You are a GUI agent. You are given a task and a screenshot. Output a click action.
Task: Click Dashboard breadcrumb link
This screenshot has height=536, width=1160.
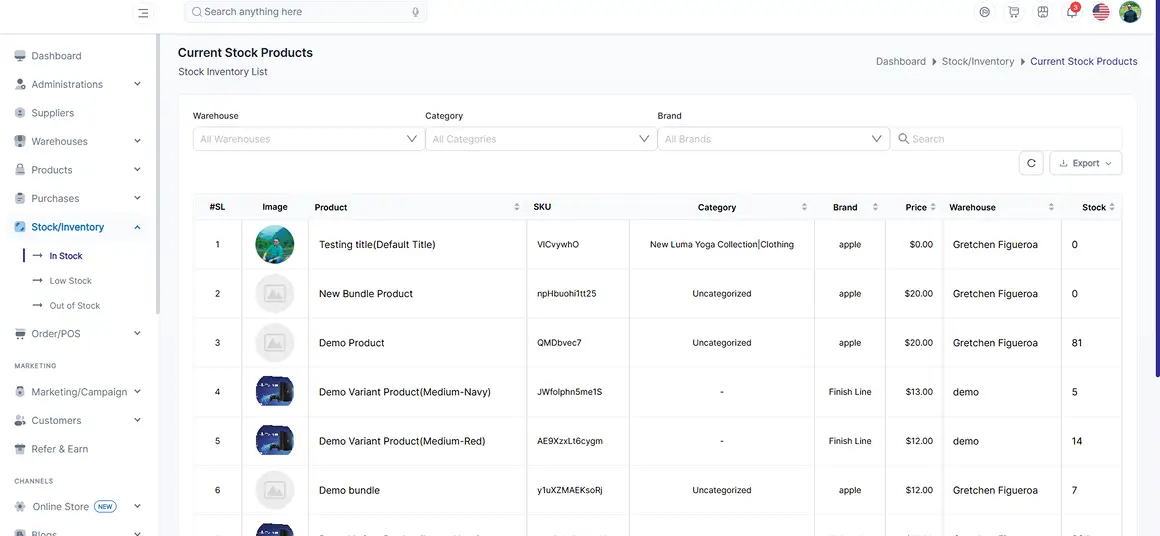click(900, 61)
